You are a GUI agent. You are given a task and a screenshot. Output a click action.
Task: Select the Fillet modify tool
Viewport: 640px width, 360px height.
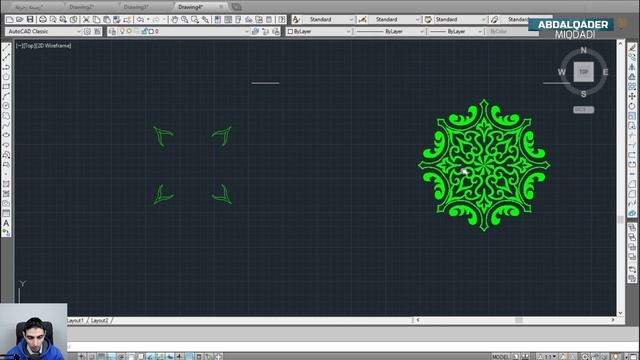632,193
